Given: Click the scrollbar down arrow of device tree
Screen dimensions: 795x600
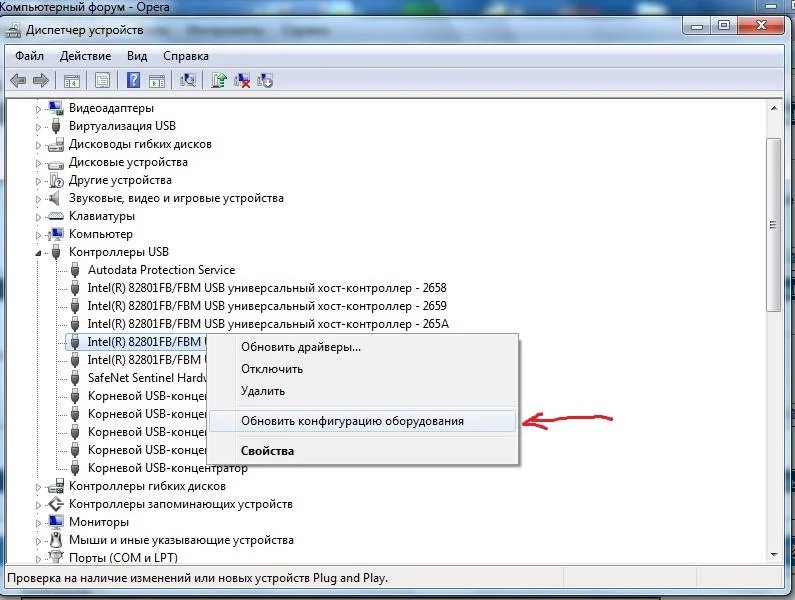Looking at the screenshot, I should [x=774, y=554].
